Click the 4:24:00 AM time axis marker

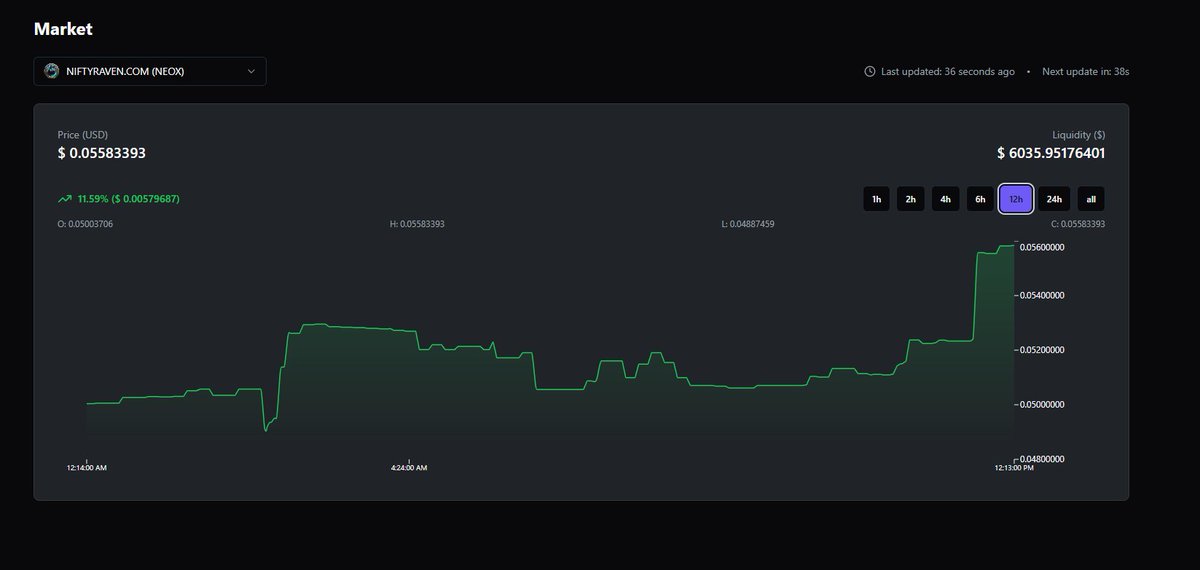pos(408,467)
